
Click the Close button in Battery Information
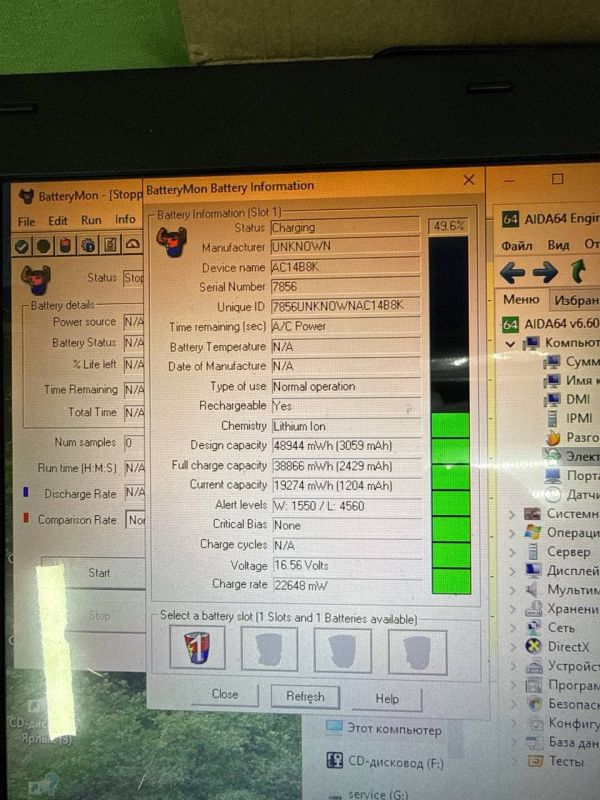pos(225,694)
